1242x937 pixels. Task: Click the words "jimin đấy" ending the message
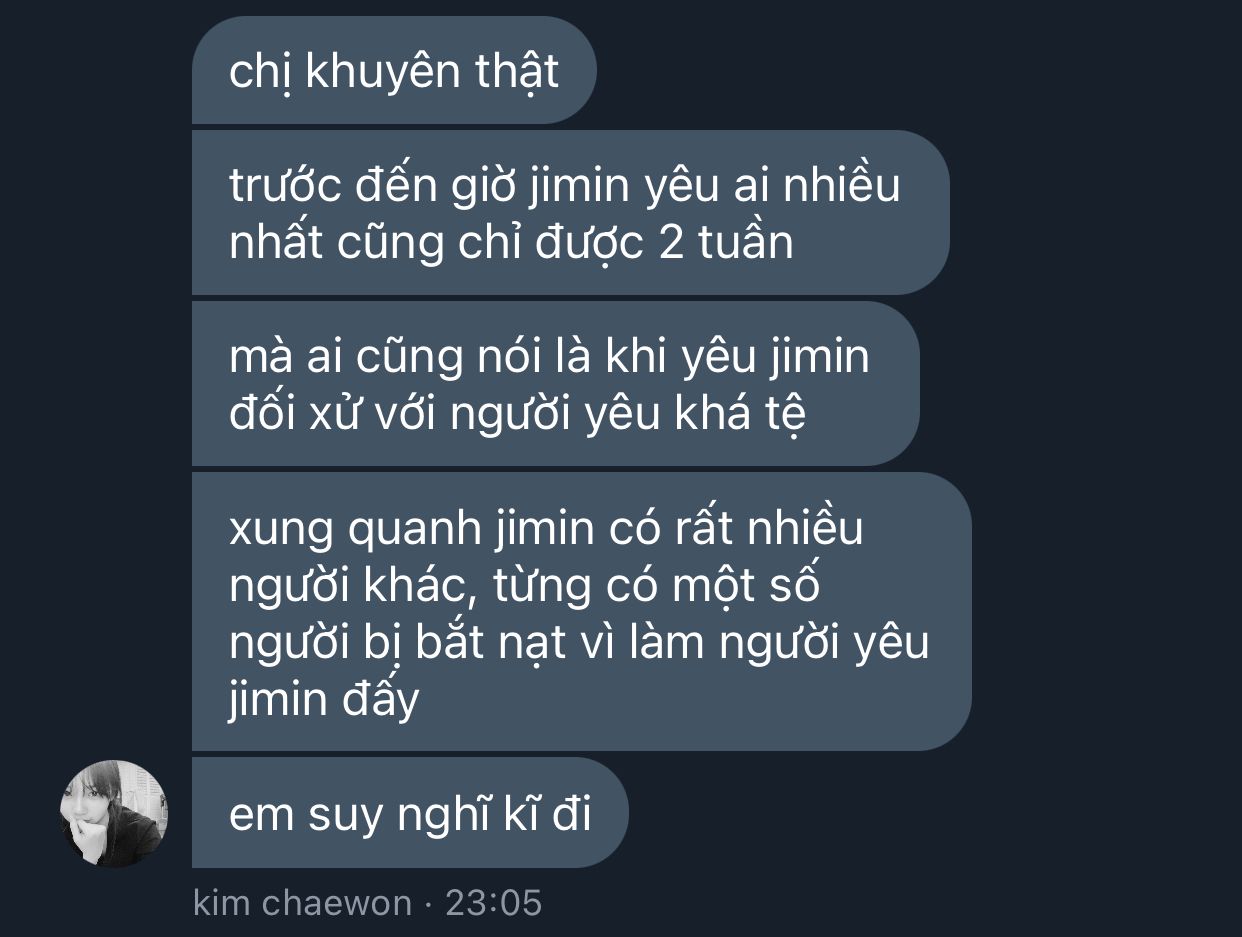[x=324, y=700]
